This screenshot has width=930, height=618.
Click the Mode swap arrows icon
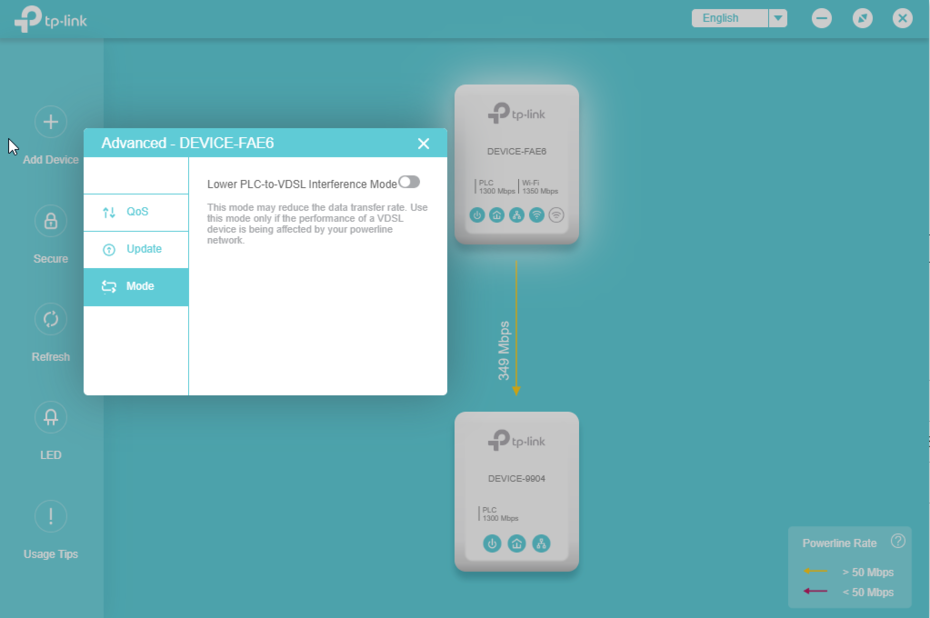109,287
